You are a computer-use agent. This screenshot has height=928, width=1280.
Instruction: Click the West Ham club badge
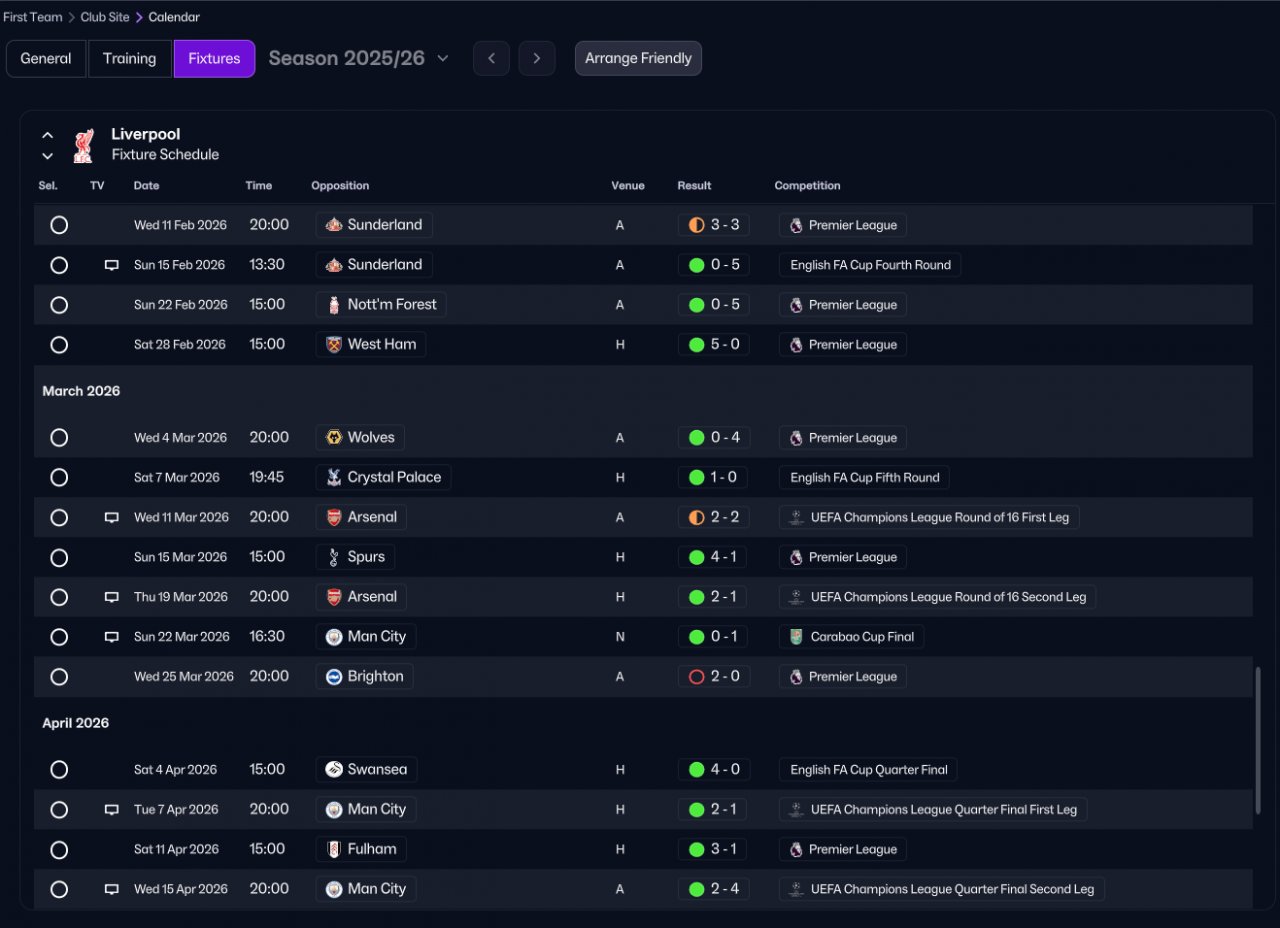pos(334,345)
